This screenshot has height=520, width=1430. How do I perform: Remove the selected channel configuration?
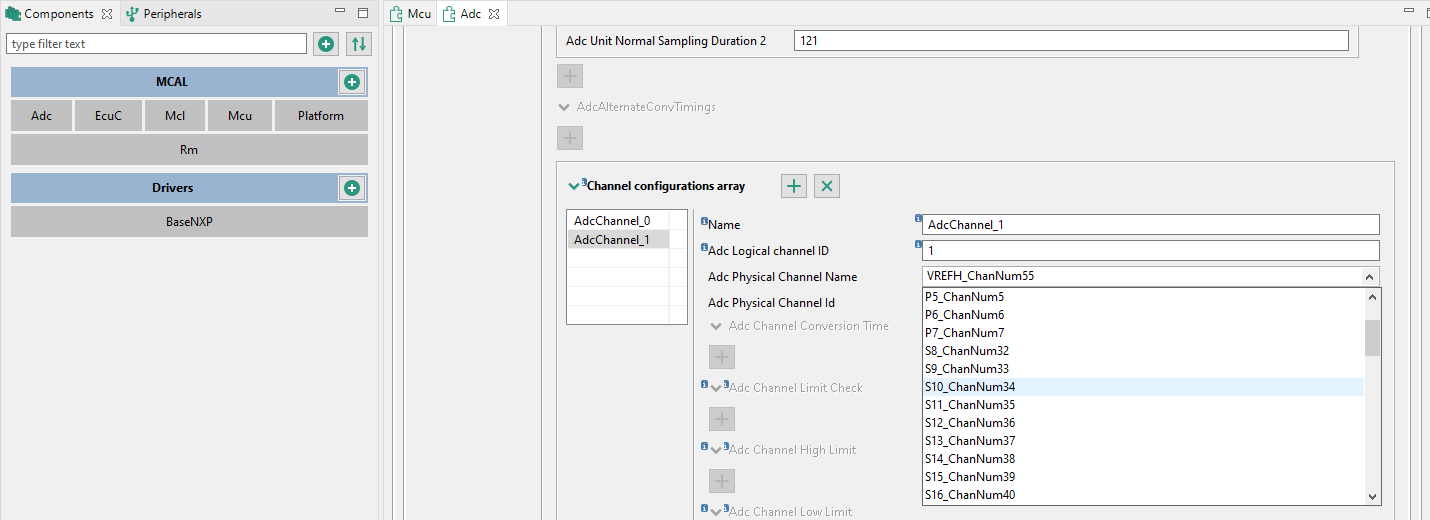pos(826,186)
